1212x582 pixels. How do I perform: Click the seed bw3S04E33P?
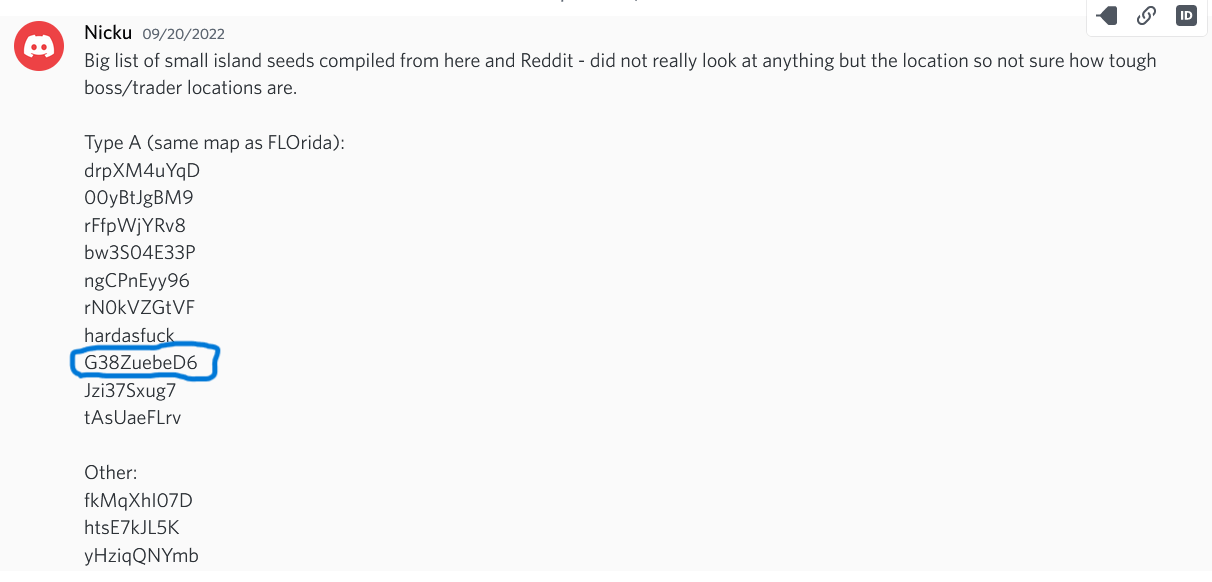point(140,252)
